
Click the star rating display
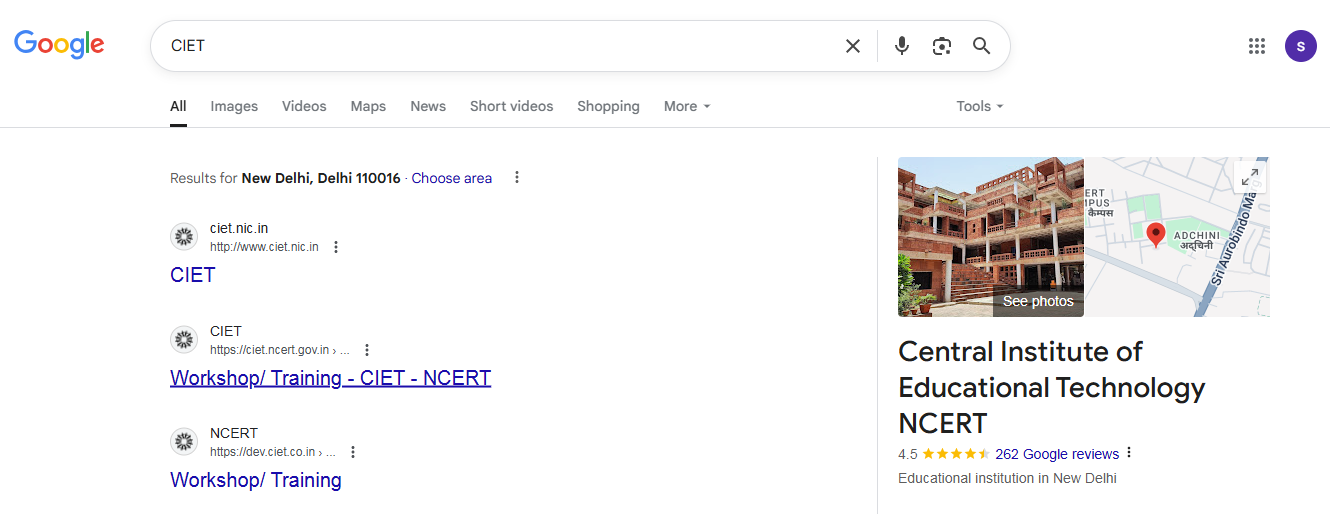click(x=956, y=454)
